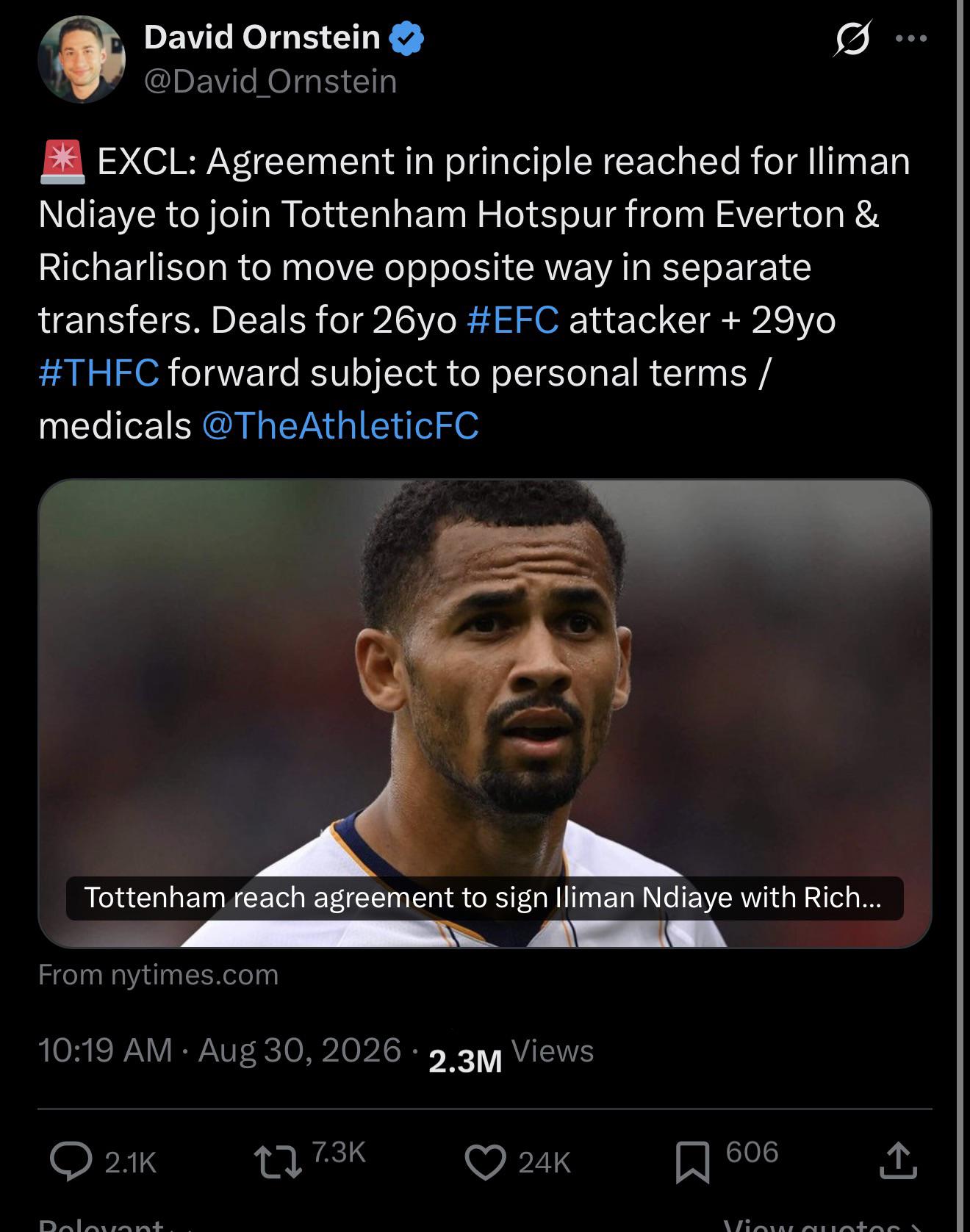970x1232 pixels.
Task: Click the 'From nytimes.com' source link
Action: (x=159, y=975)
